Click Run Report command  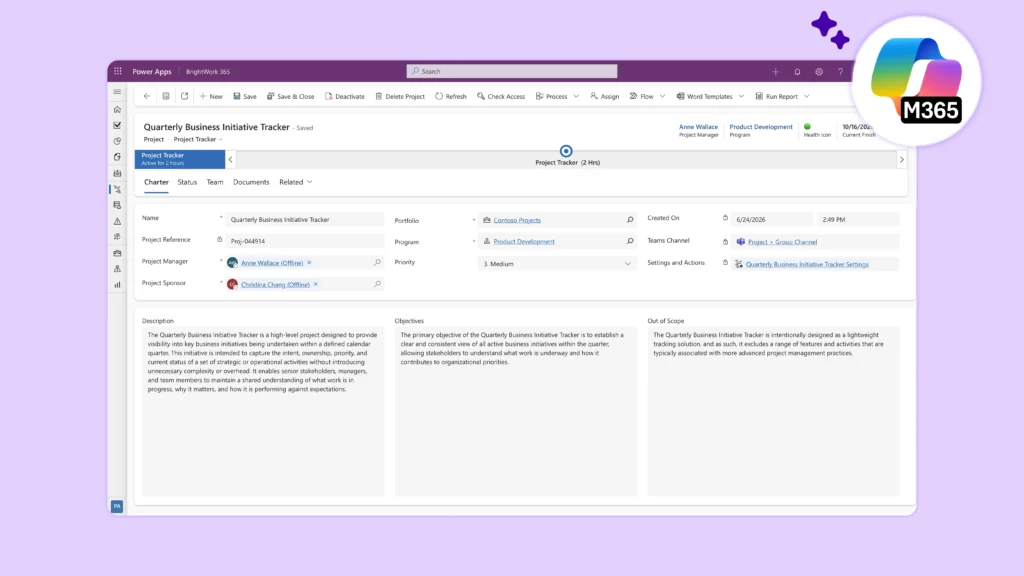tap(776, 97)
